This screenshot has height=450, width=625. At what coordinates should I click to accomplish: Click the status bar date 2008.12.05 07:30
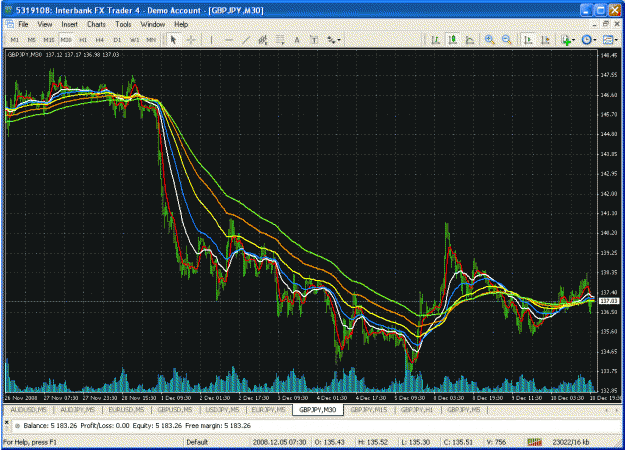(279, 442)
